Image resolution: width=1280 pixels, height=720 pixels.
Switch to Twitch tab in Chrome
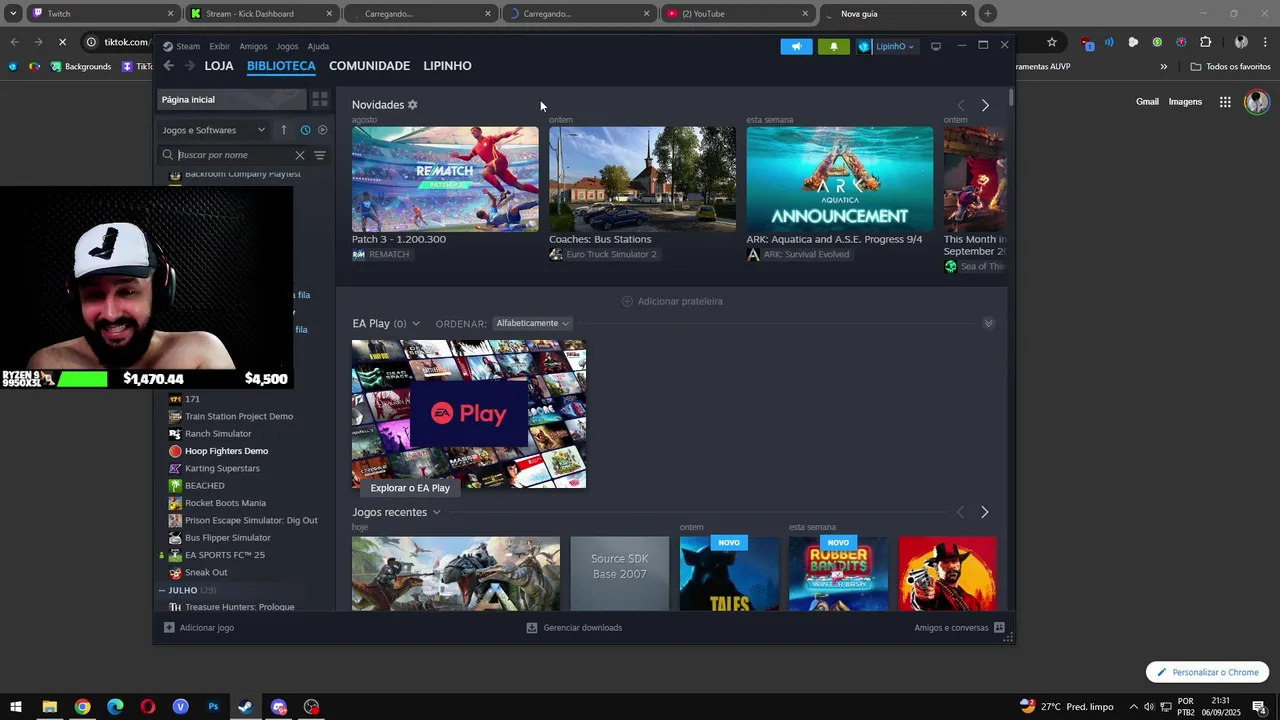click(x=102, y=14)
